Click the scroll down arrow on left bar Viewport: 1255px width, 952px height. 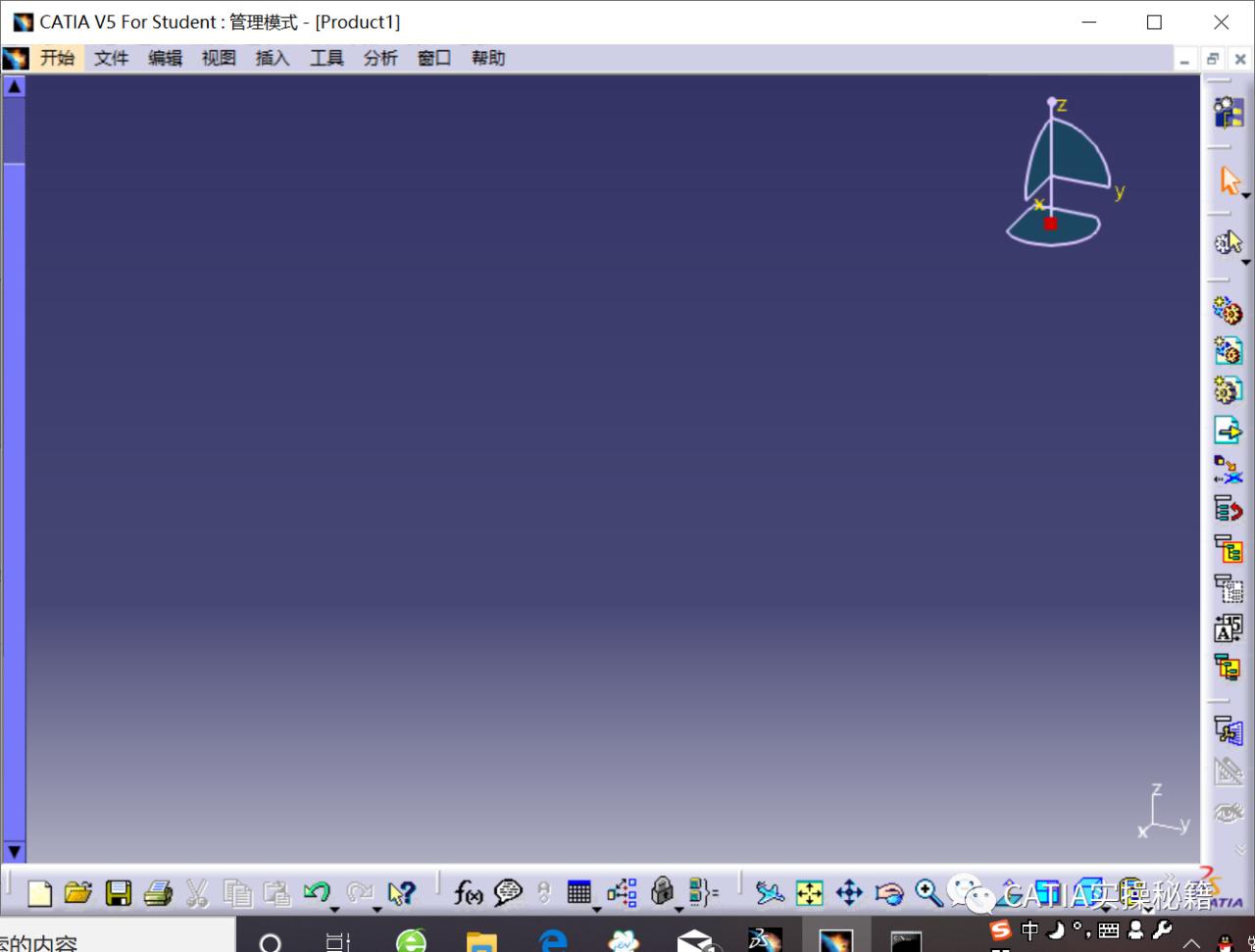tap(14, 851)
